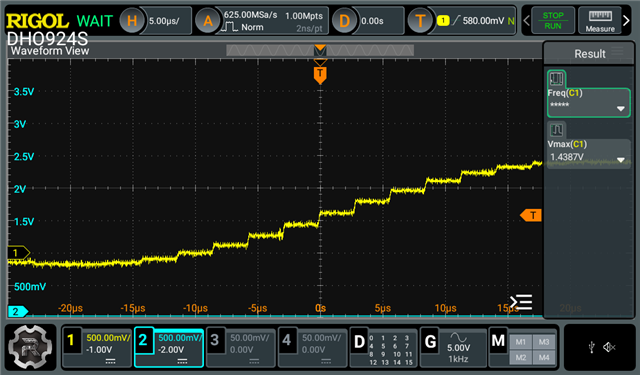Viewport: 640px width, 375px height.
Task: Open the Trigger T settings icon
Action: point(420,20)
